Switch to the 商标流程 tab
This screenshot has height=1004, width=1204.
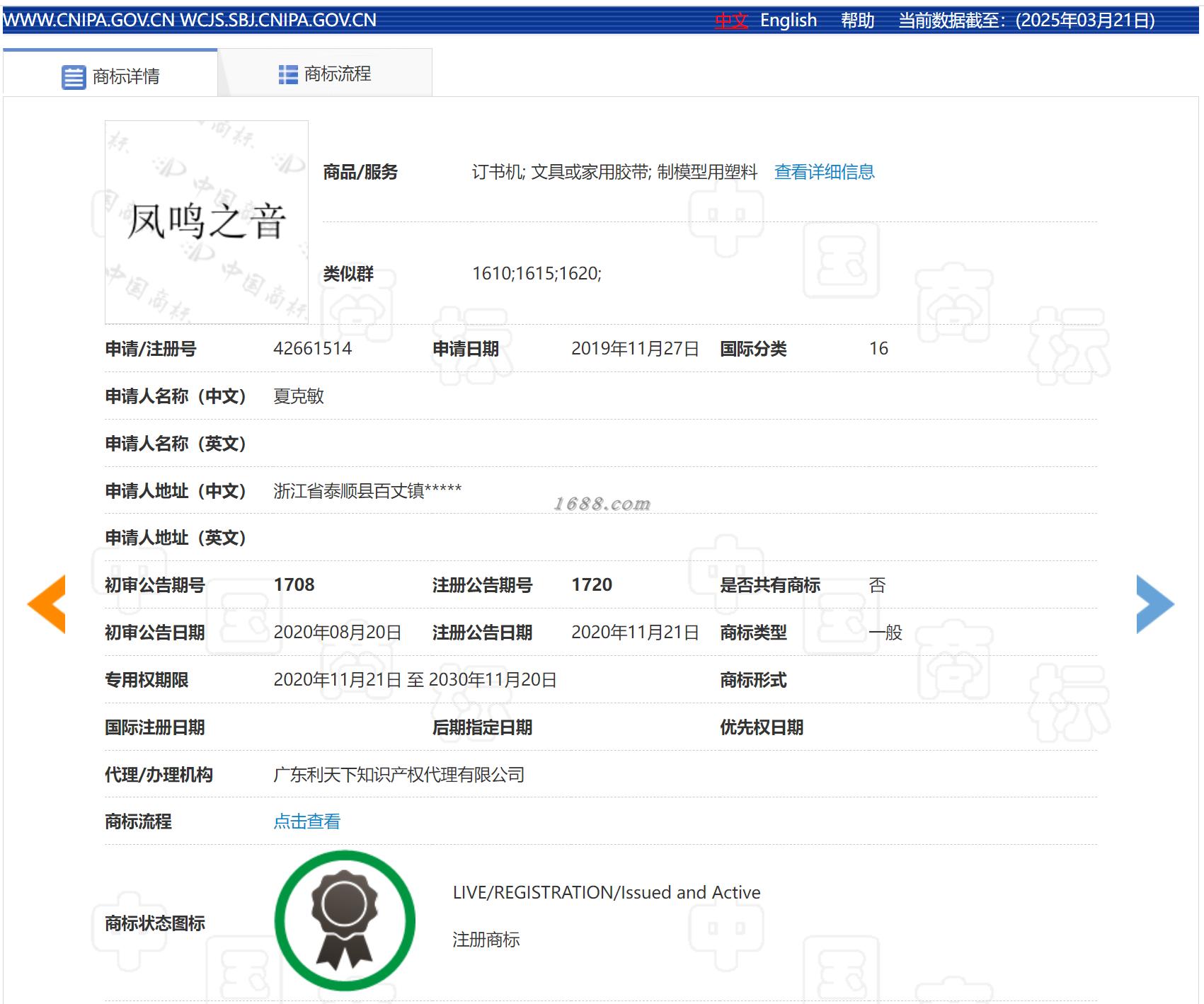(x=325, y=73)
